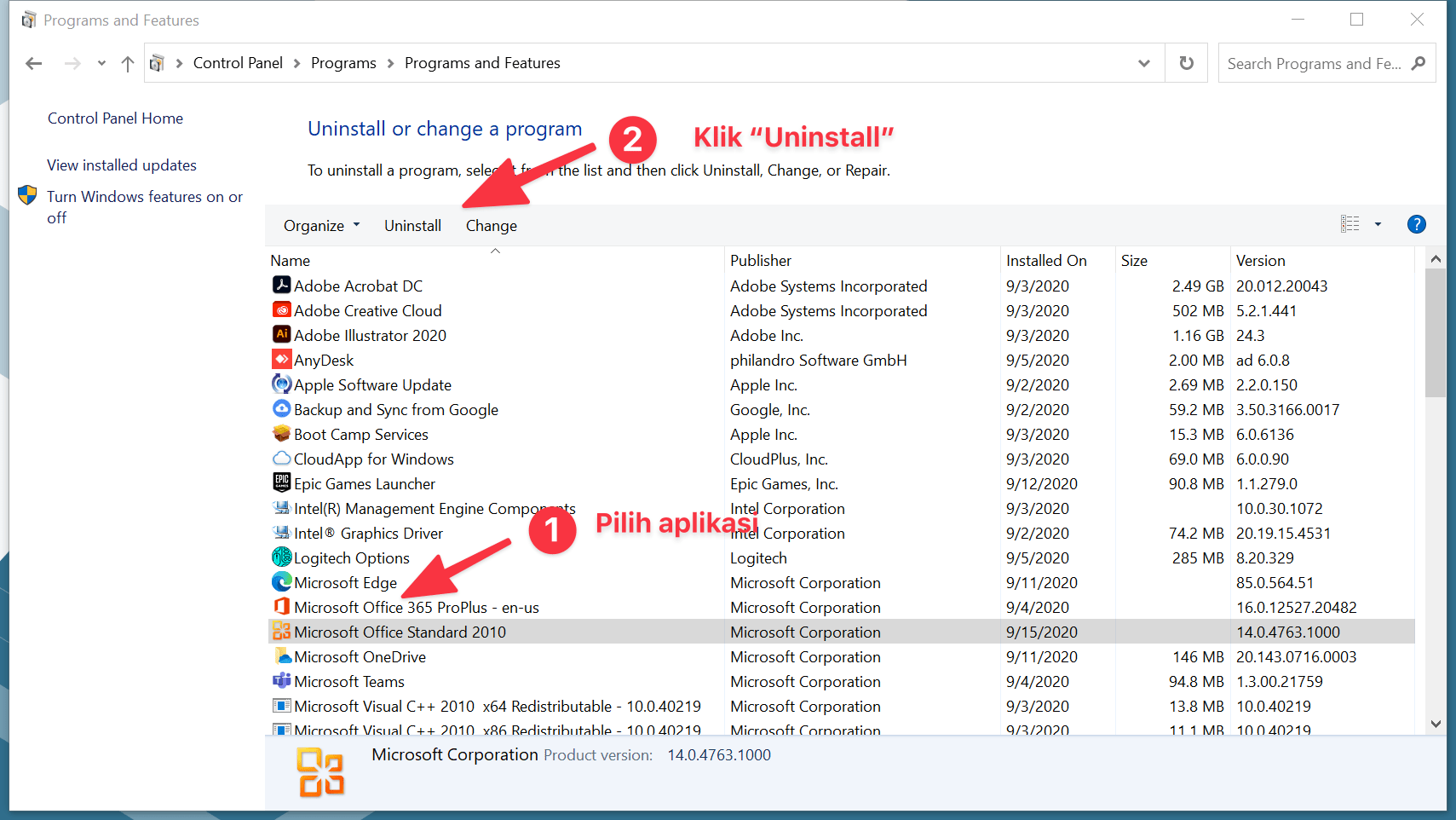Select the Adobe Illustrator 2020 icon
This screenshot has width=1456, height=820.
281,334
